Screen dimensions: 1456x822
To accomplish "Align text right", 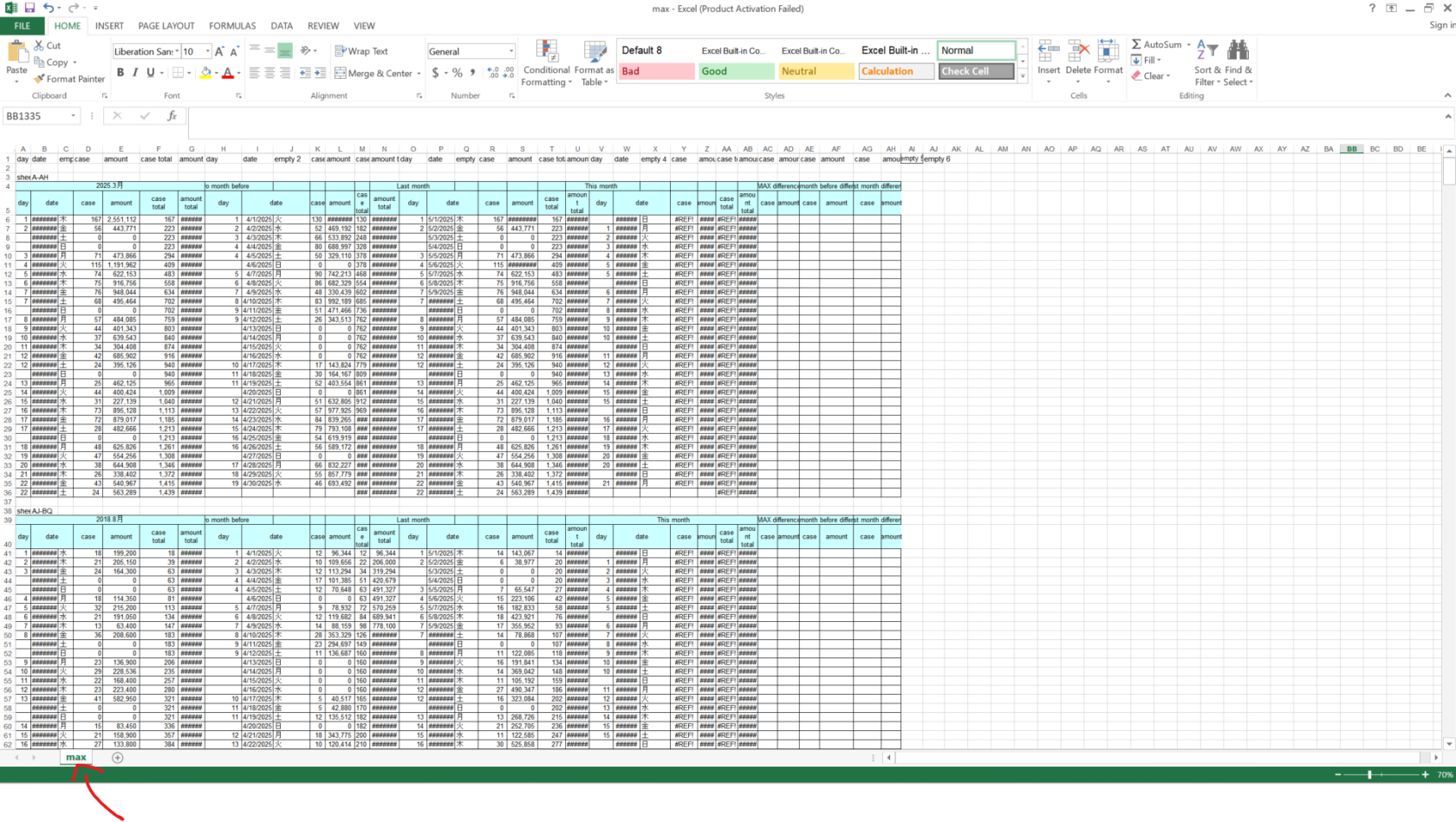I will pyautogui.click(x=284, y=73).
